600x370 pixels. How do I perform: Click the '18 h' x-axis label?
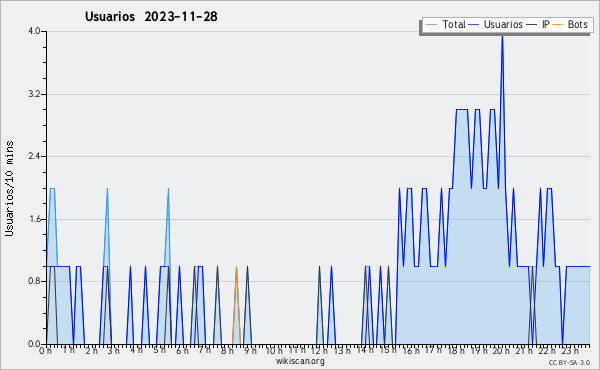point(456,351)
